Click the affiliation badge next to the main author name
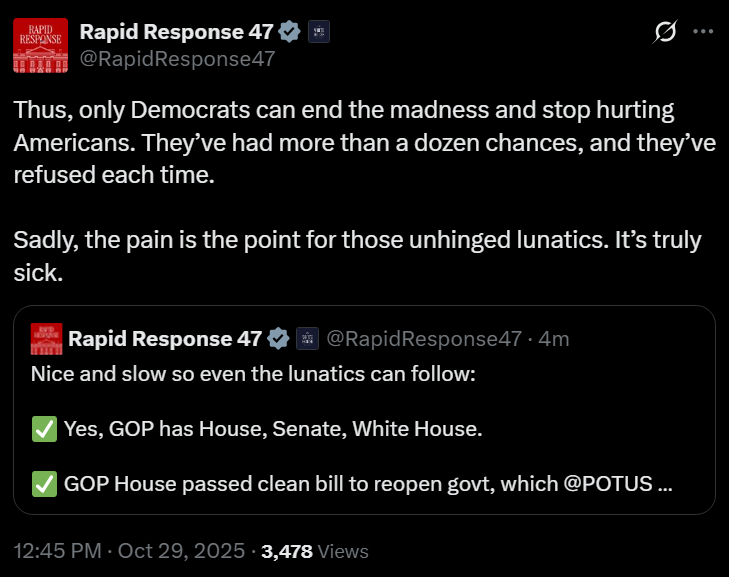The image size is (729, 577). (319, 32)
